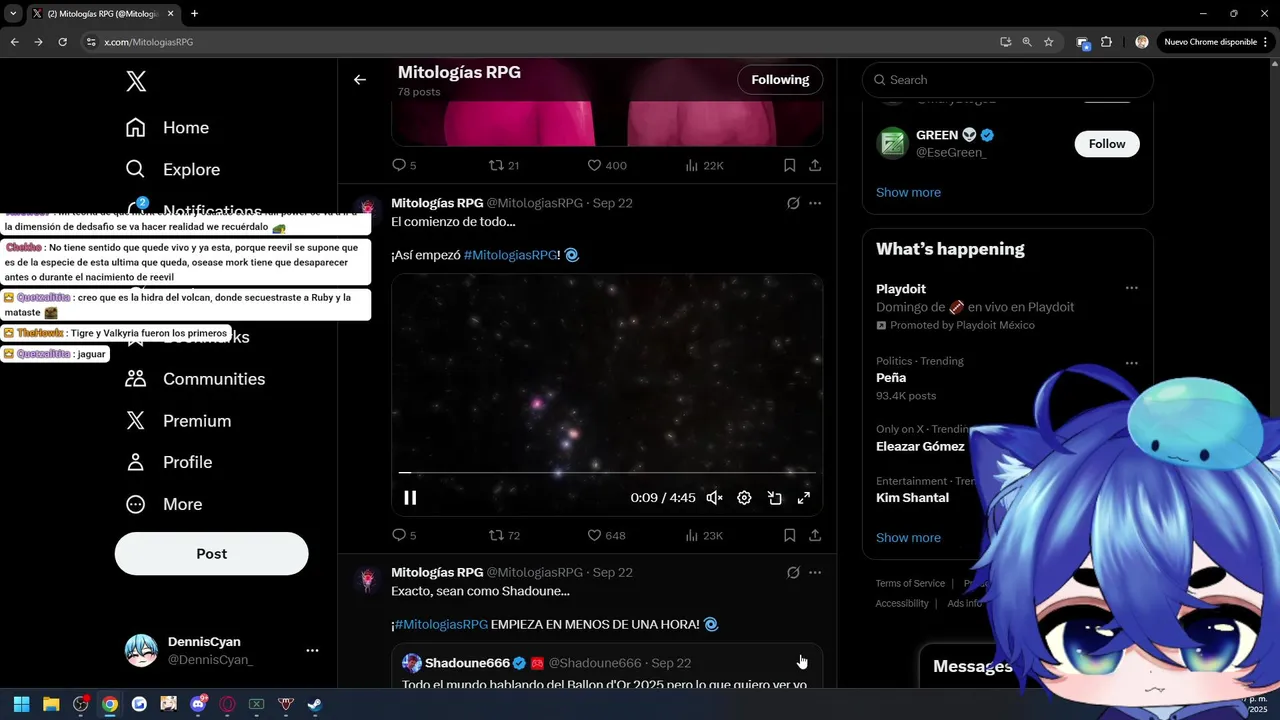This screenshot has width=1280, height=720.
Task: Open Grok actions on El comienzo post
Action: (793, 203)
